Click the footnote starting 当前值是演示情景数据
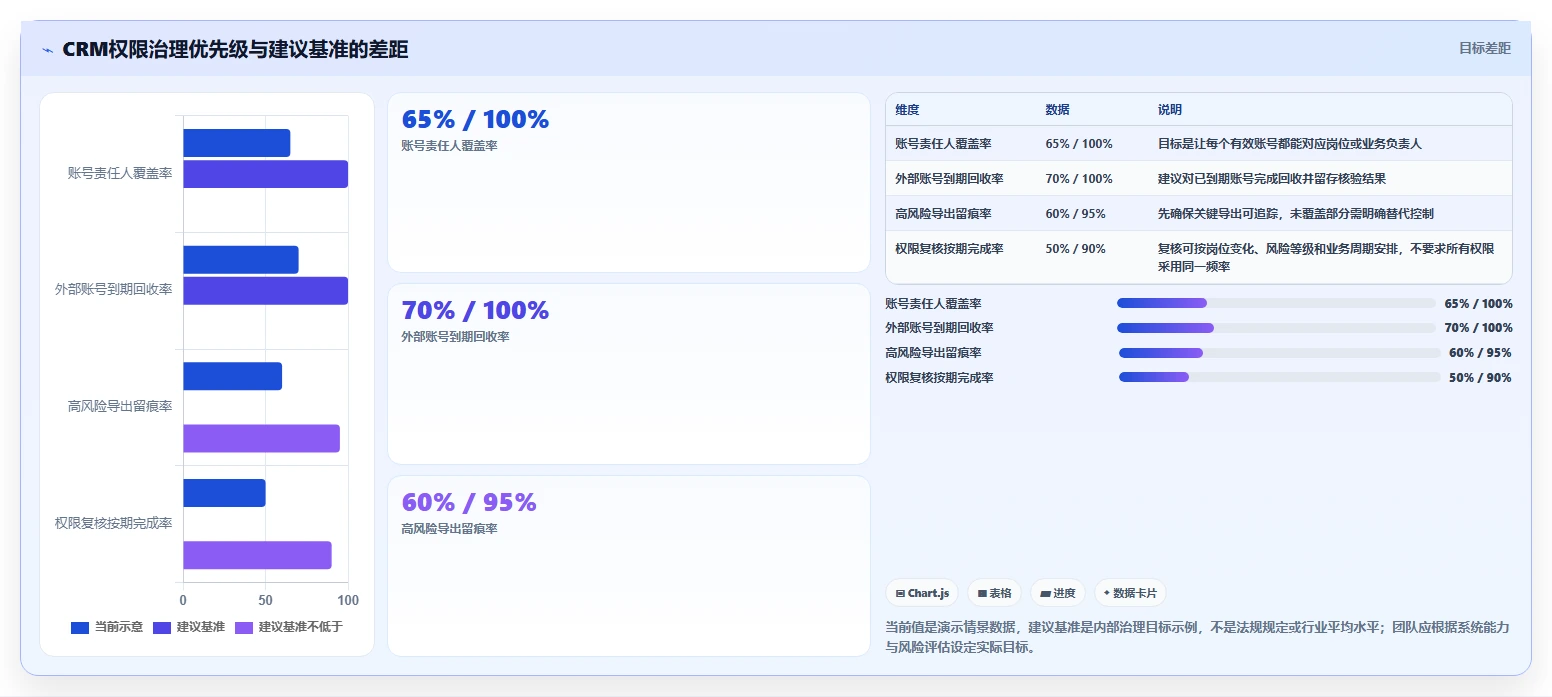1552x697 pixels. pyautogui.click(x=1197, y=637)
